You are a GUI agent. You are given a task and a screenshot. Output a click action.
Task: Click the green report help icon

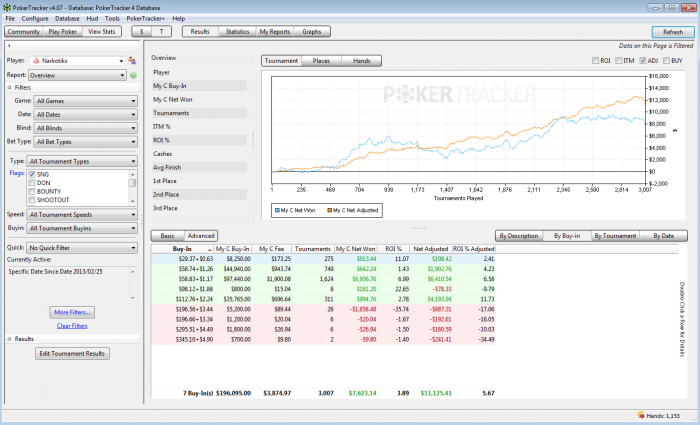coord(133,75)
